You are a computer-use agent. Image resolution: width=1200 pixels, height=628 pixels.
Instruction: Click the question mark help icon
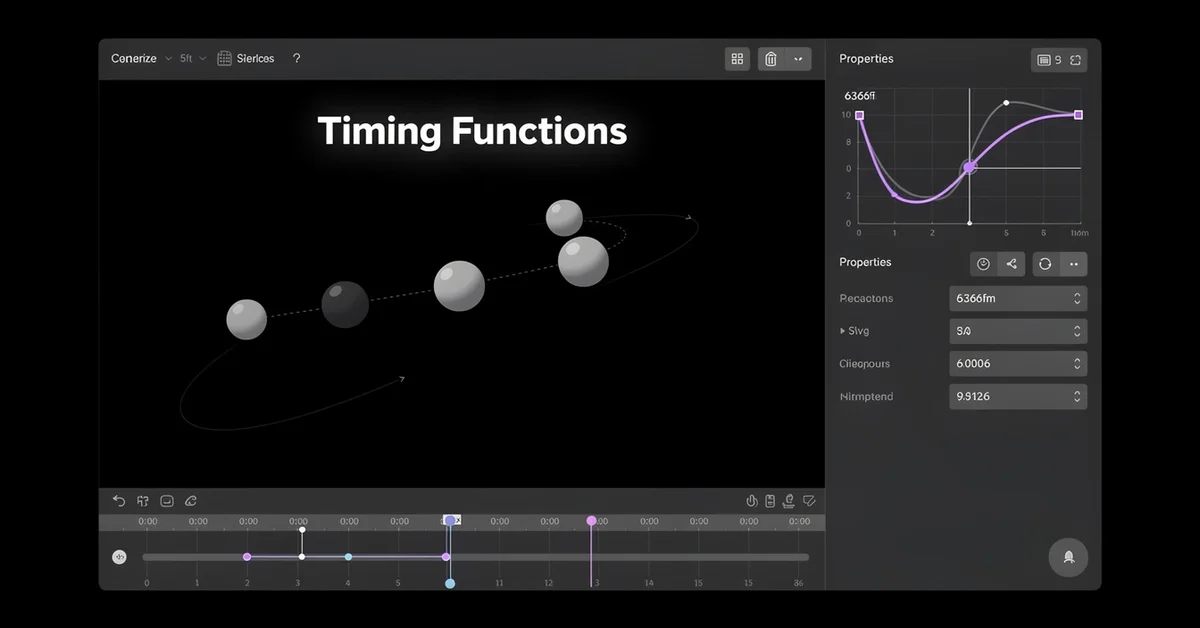[296, 59]
